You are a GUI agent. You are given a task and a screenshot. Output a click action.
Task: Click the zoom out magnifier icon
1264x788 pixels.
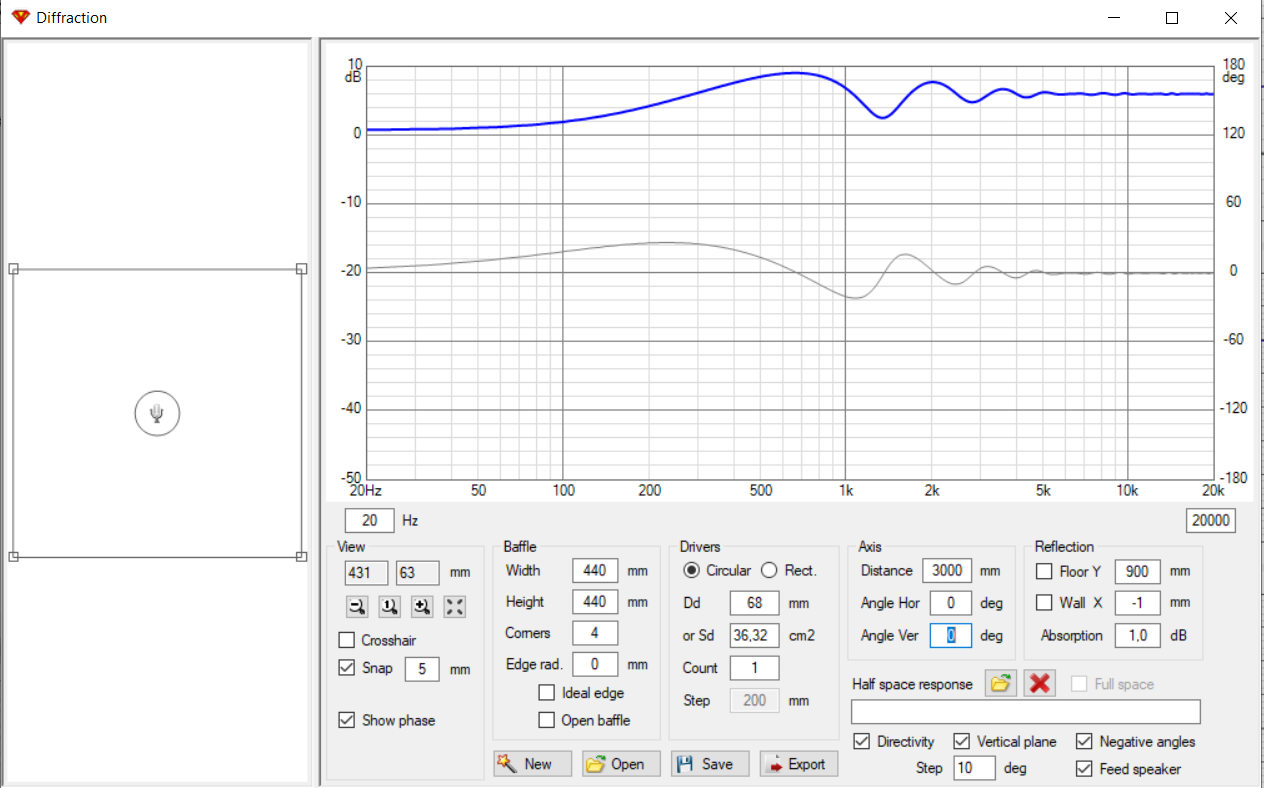[x=357, y=606]
